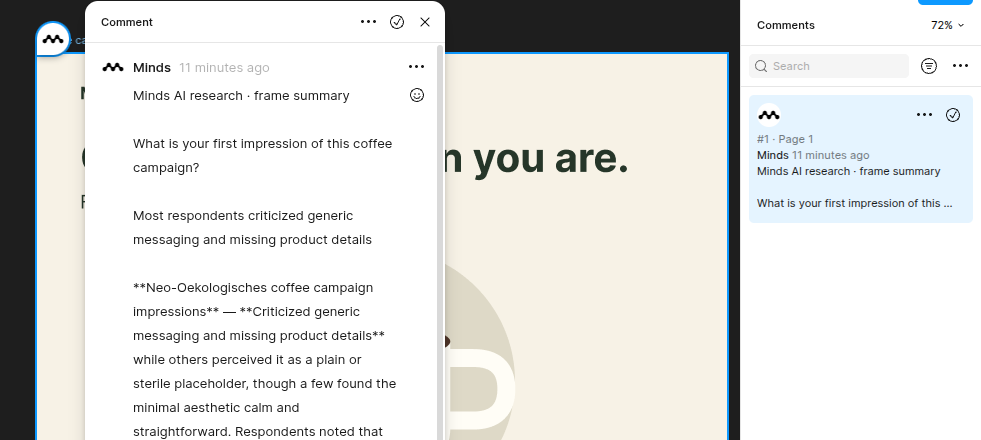Click the 'Comments' panel title

(x=785, y=25)
